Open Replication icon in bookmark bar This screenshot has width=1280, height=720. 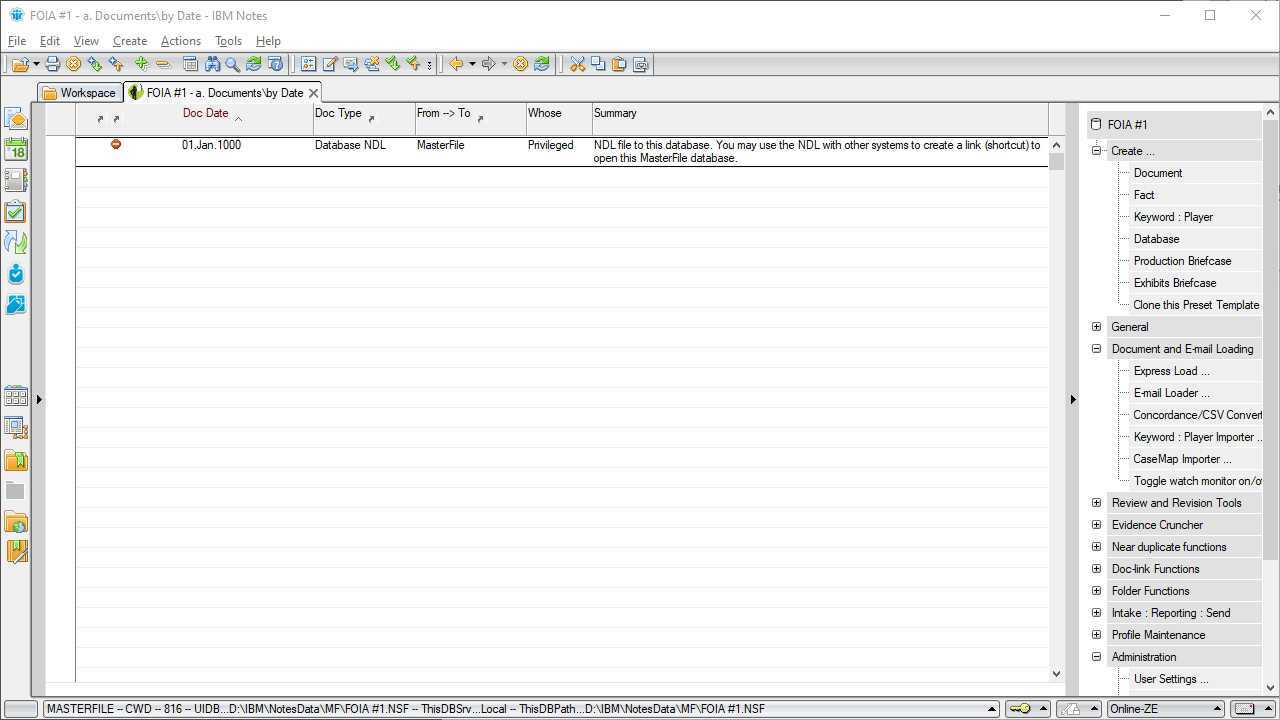click(x=16, y=242)
